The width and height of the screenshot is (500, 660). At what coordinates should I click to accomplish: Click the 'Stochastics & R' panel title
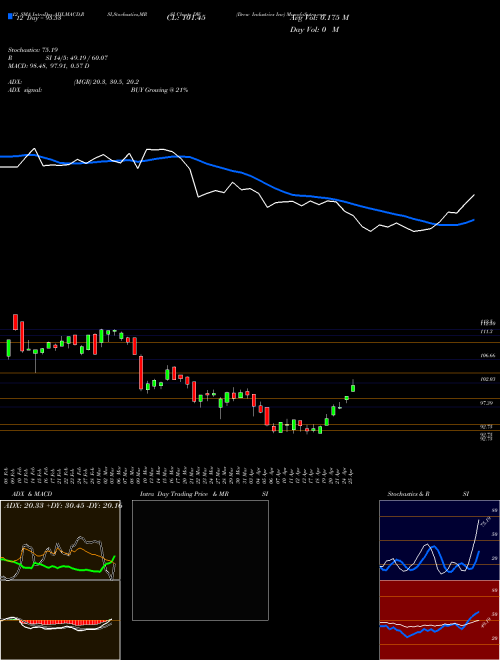pos(409,494)
